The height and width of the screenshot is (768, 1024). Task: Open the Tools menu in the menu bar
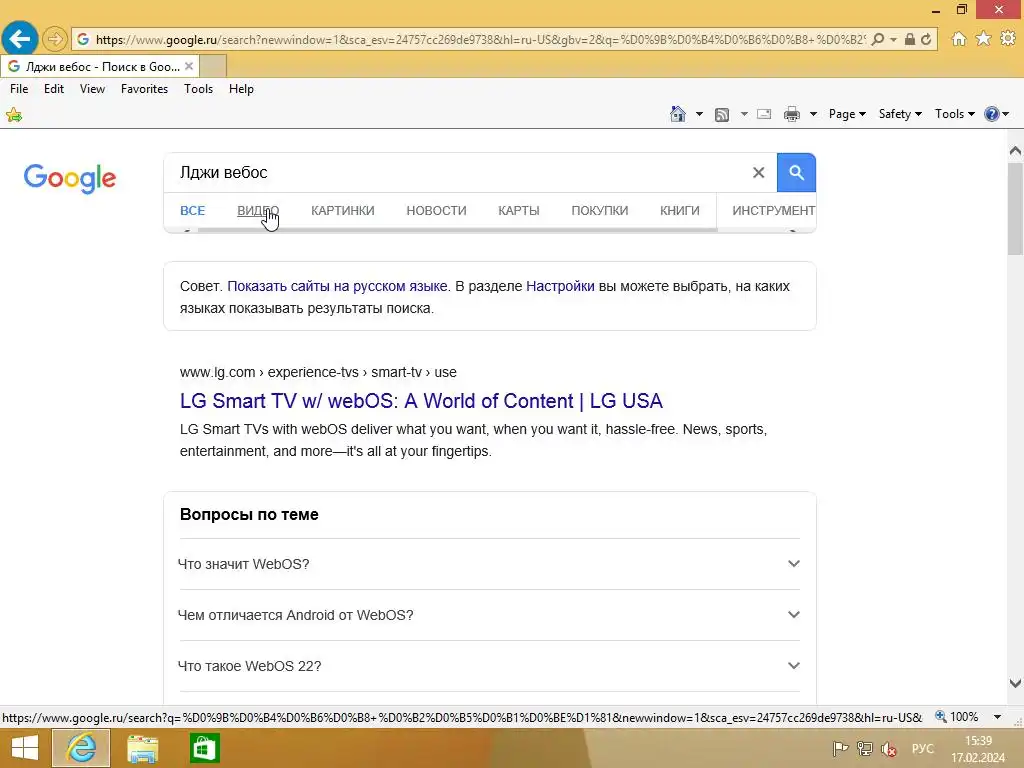point(199,89)
